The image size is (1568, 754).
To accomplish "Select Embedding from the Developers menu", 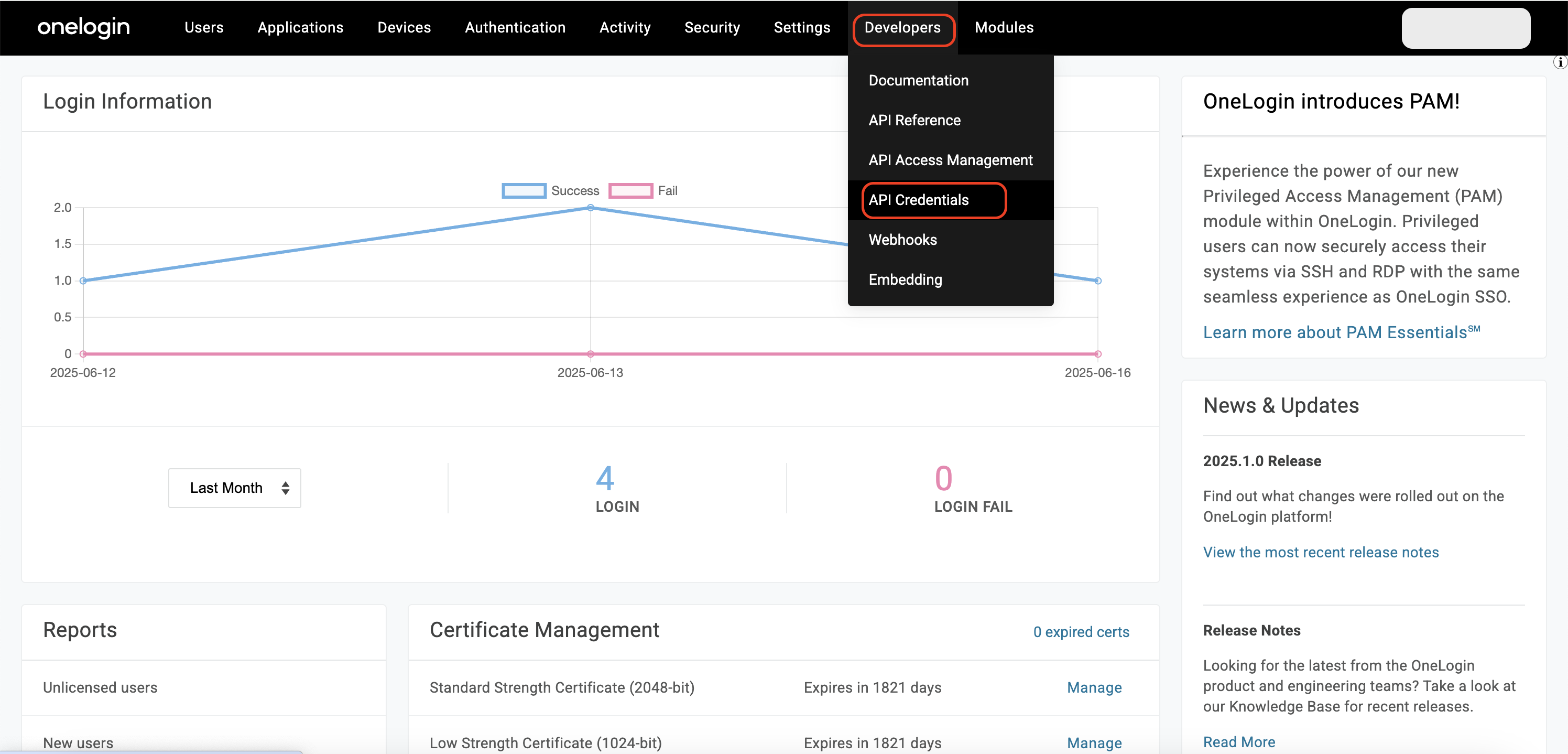I will tap(950, 279).
